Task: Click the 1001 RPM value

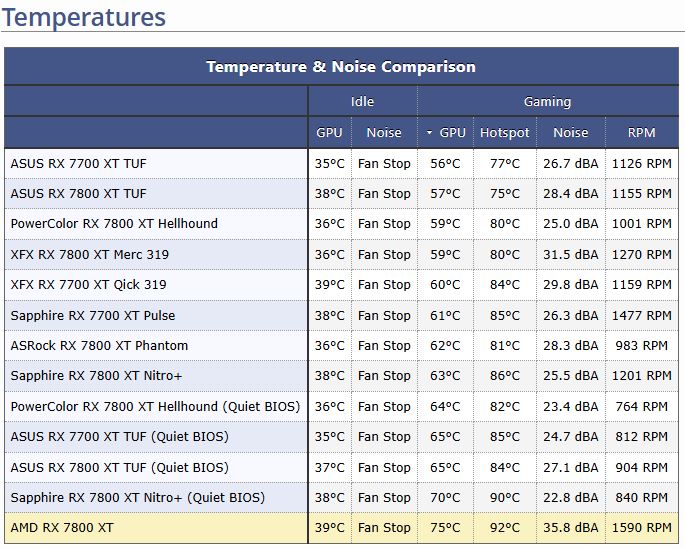Action: point(641,224)
